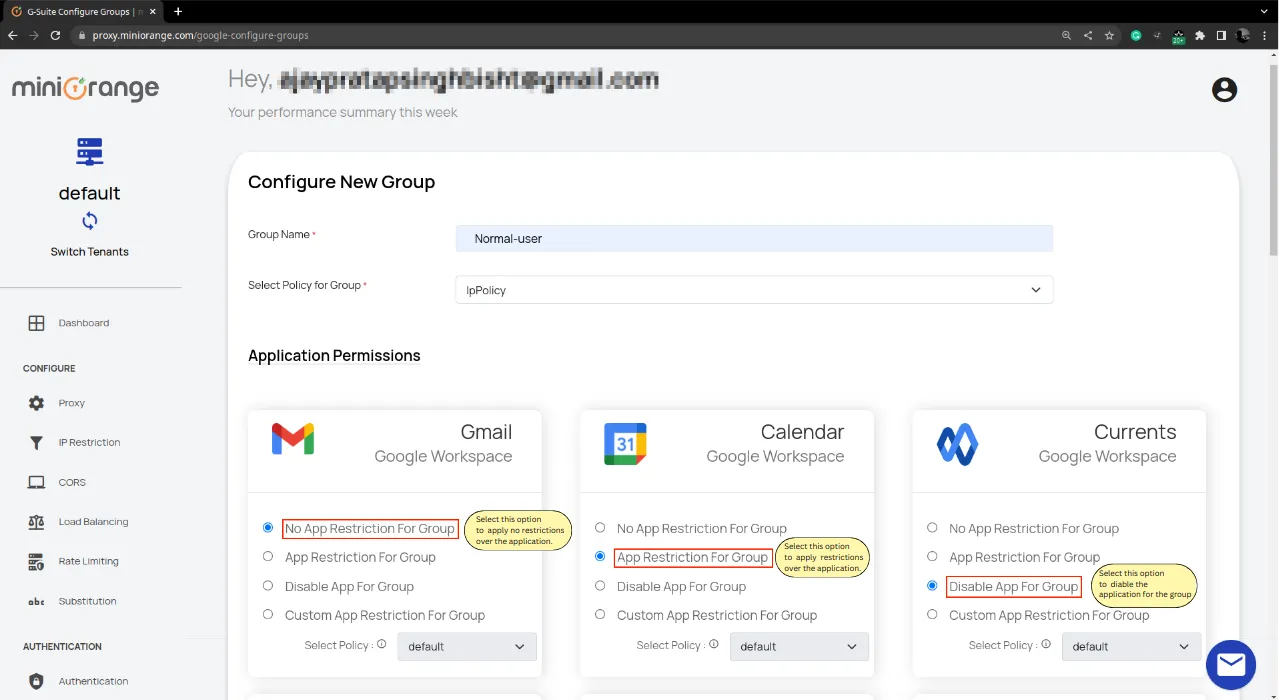The width and height of the screenshot is (1279, 700).
Task: Click Currents Select Policy info icon
Action: tap(1046, 645)
